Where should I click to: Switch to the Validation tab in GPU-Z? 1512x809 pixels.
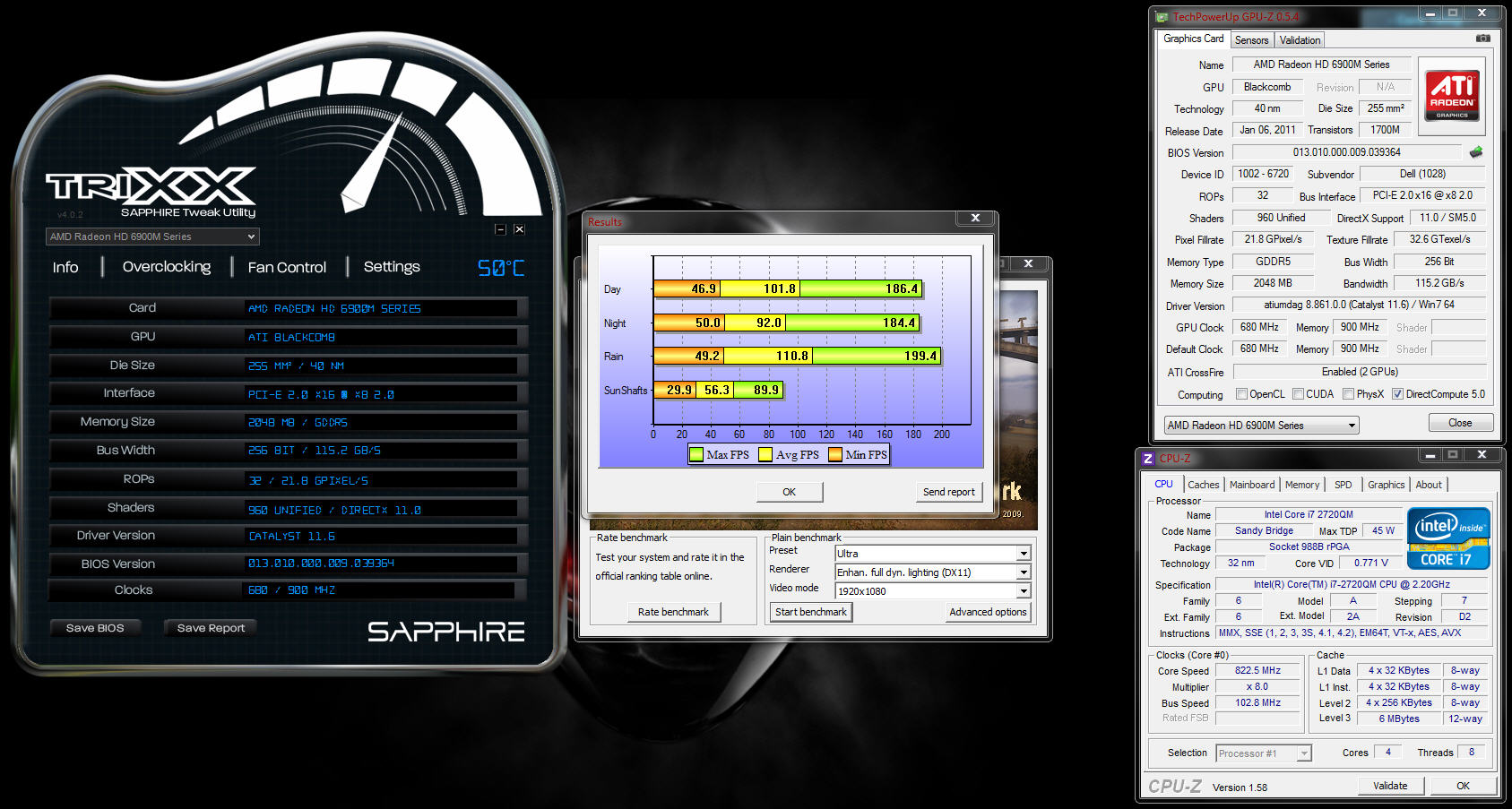[1300, 40]
